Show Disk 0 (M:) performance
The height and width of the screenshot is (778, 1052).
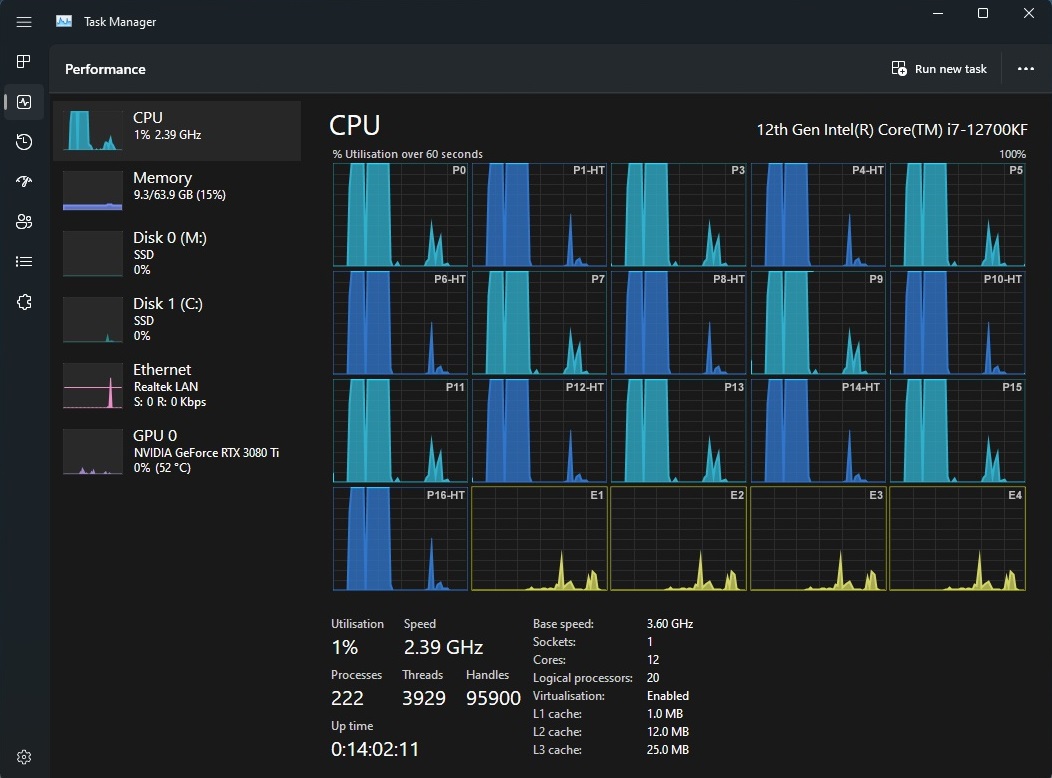177,253
